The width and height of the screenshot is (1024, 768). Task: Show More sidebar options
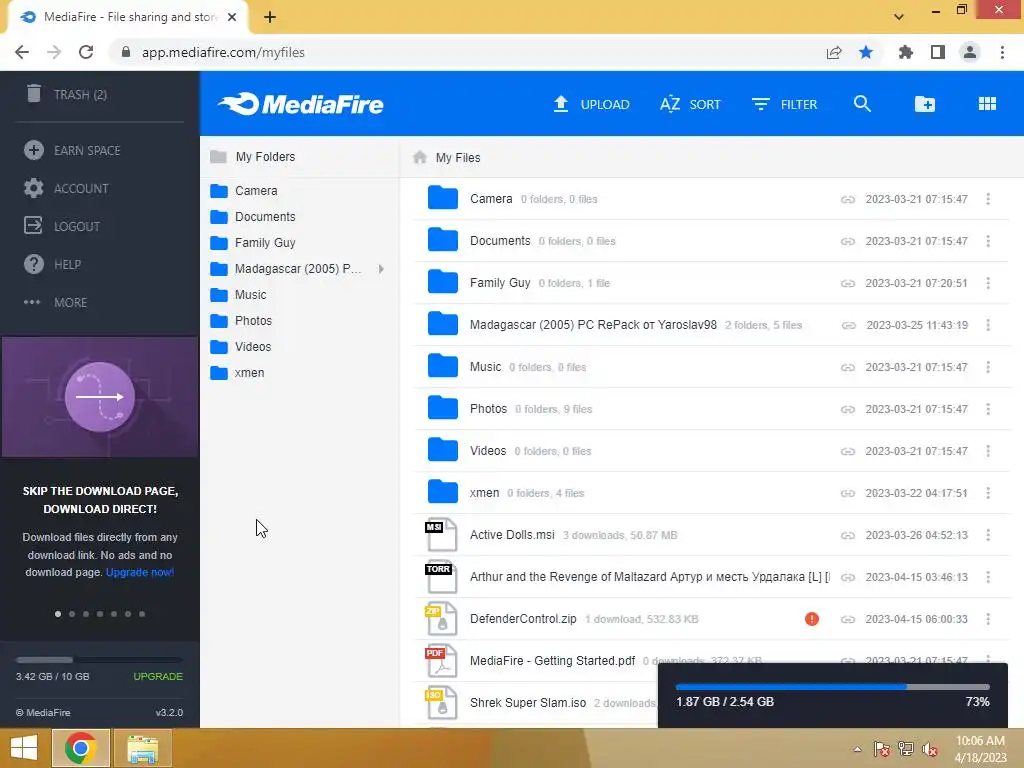click(x=56, y=302)
